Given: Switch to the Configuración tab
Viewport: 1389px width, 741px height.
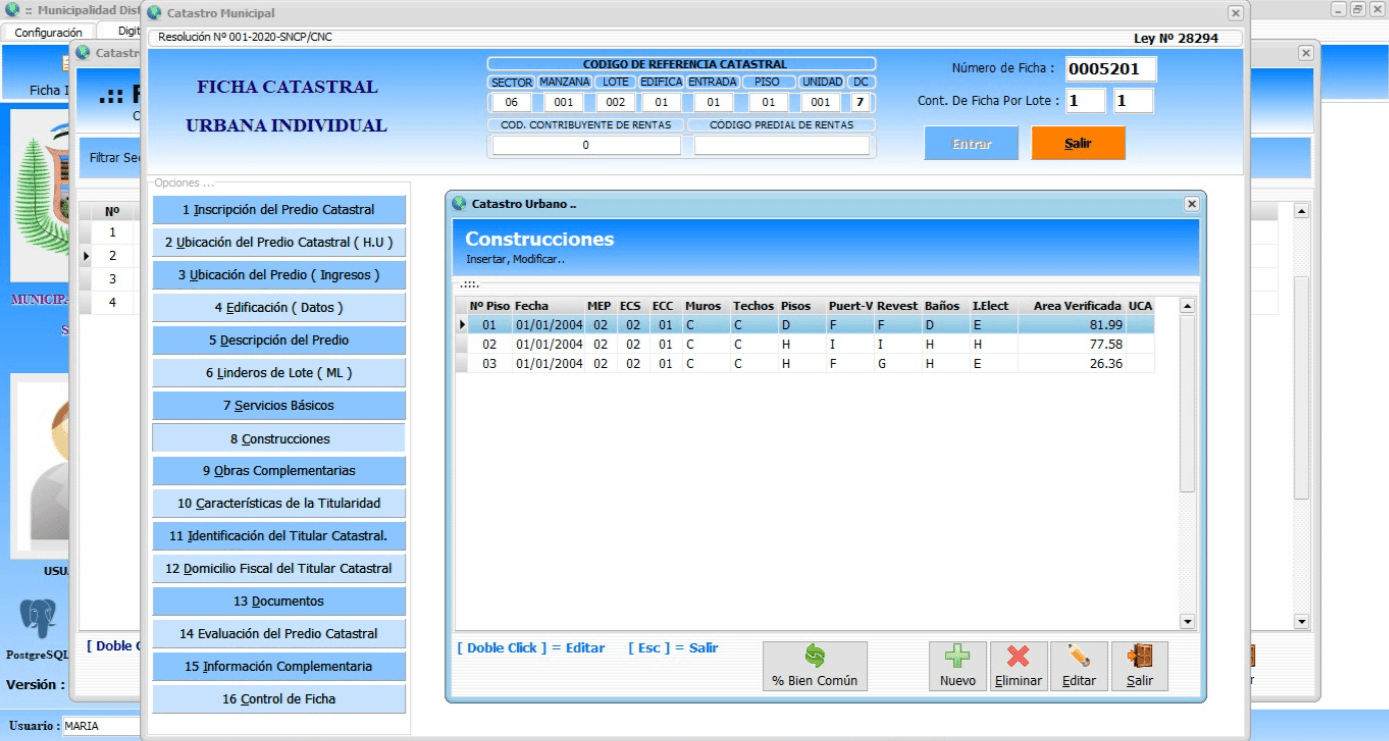Looking at the screenshot, I should 48,32.
